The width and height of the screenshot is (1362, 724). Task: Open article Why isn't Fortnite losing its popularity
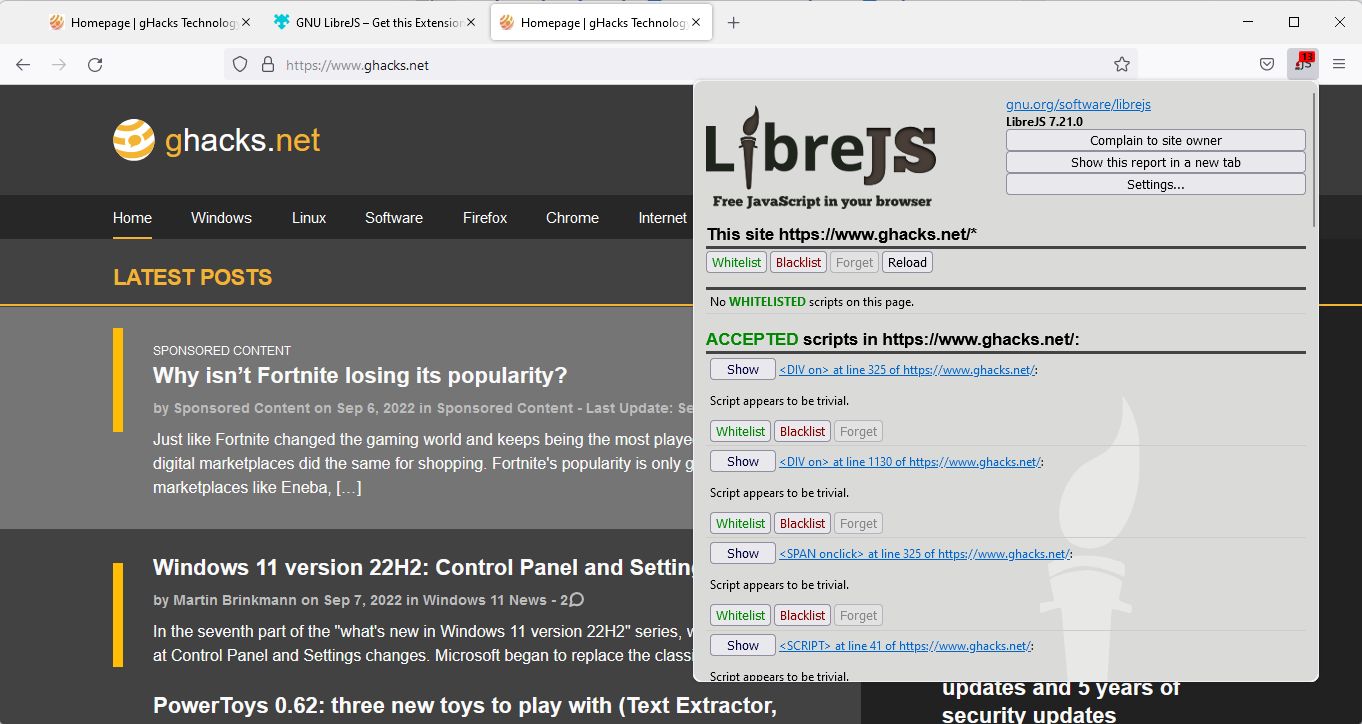360,375
